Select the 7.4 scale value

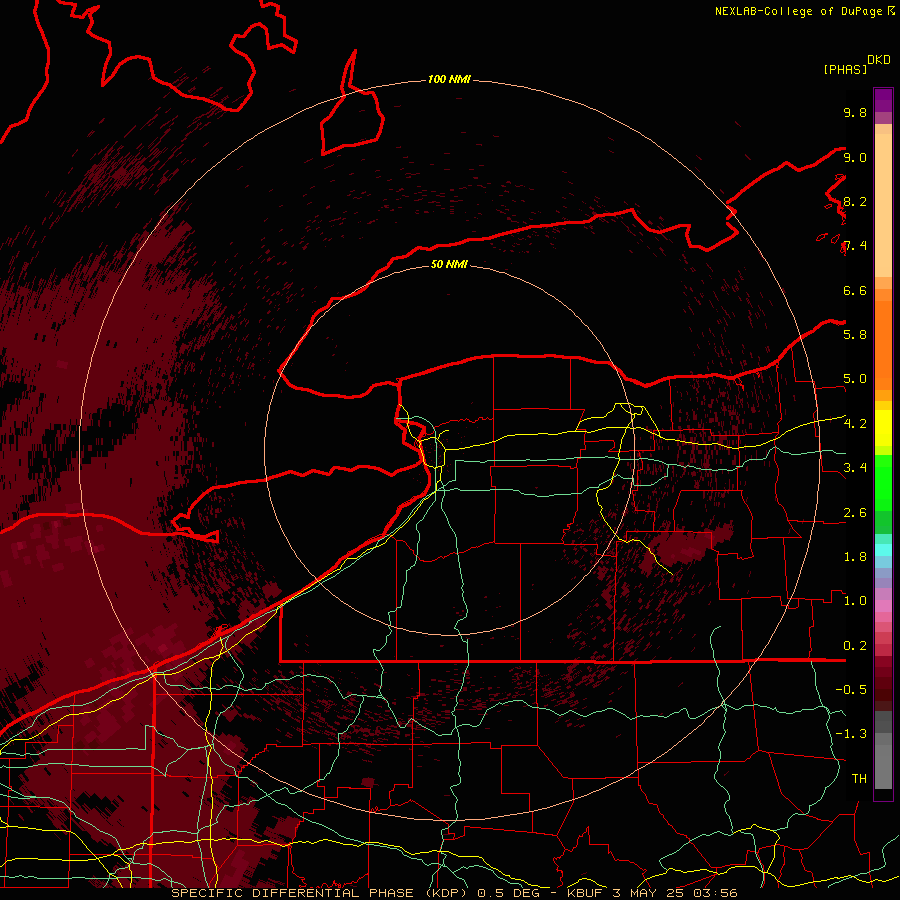855,246
